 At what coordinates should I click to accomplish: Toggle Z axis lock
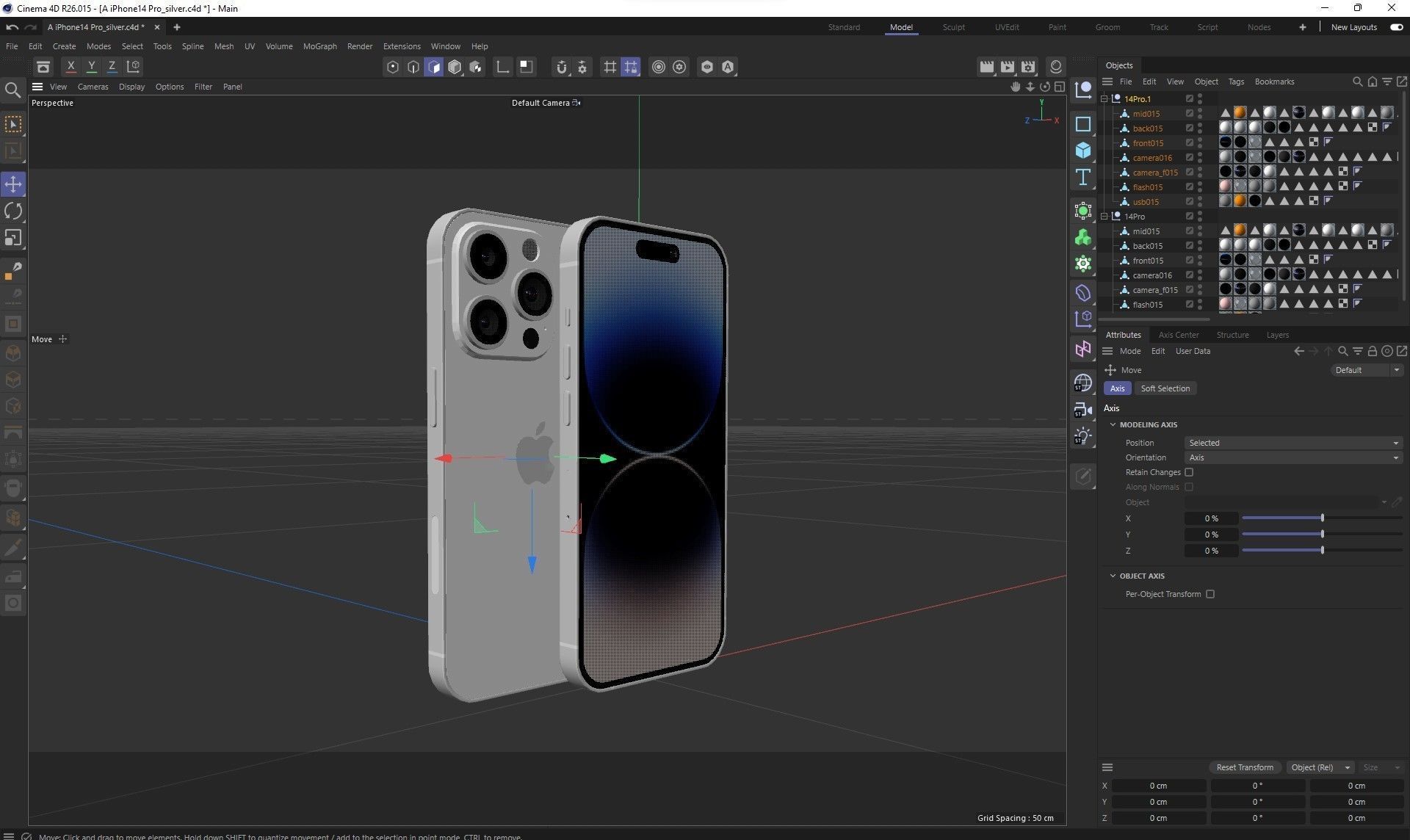(x=112, y=67)
